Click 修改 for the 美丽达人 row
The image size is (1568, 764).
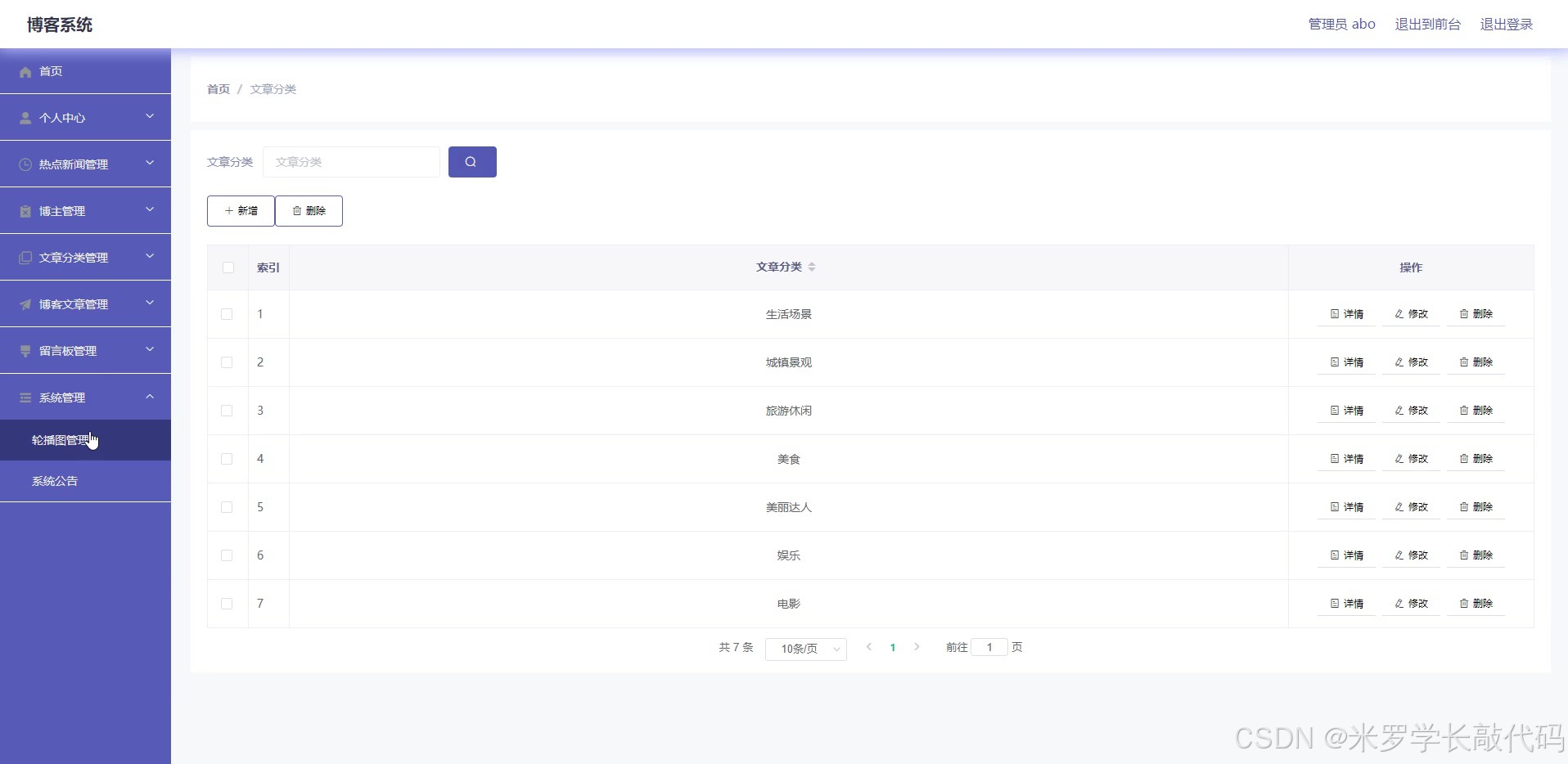[x=1411, y=507]
